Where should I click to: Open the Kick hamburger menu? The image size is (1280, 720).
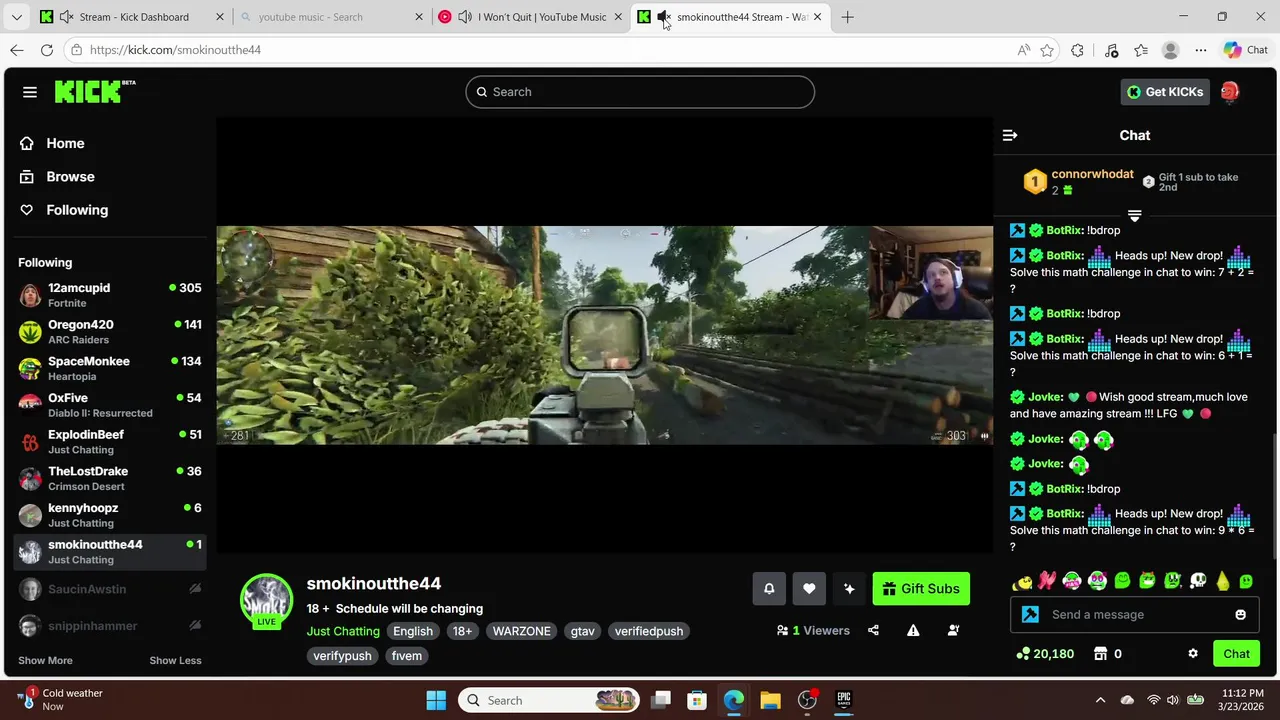pyautogui.click(x=30, y=92)
